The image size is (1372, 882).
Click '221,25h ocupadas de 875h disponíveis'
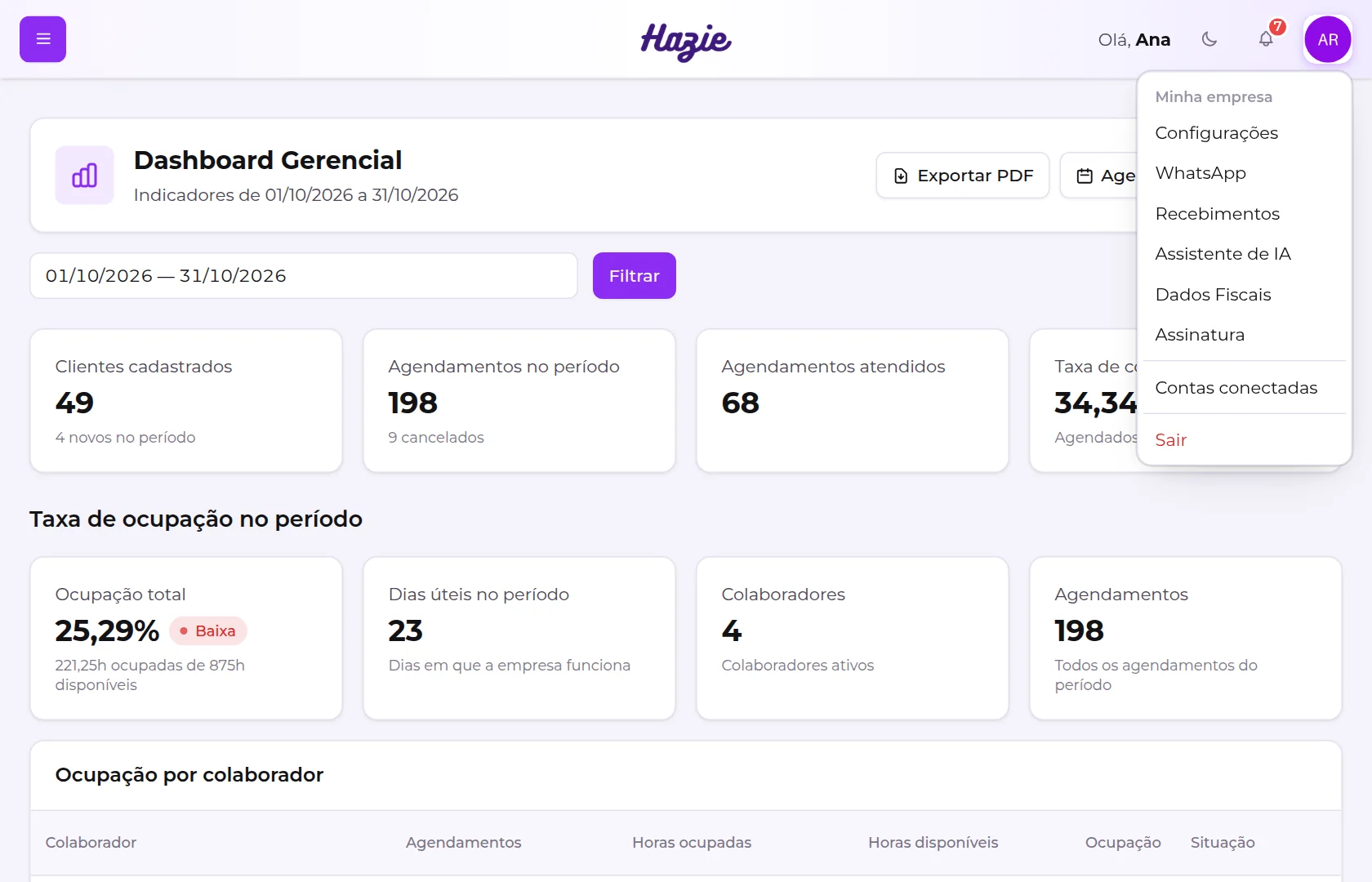150,675
